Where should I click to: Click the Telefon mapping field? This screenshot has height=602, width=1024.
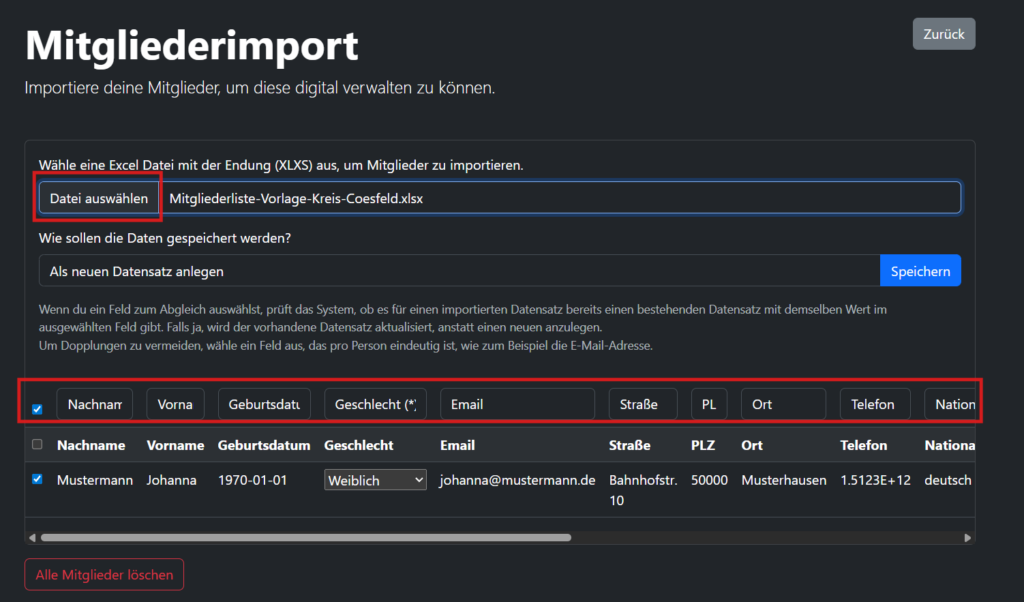(x=875, y=404)
